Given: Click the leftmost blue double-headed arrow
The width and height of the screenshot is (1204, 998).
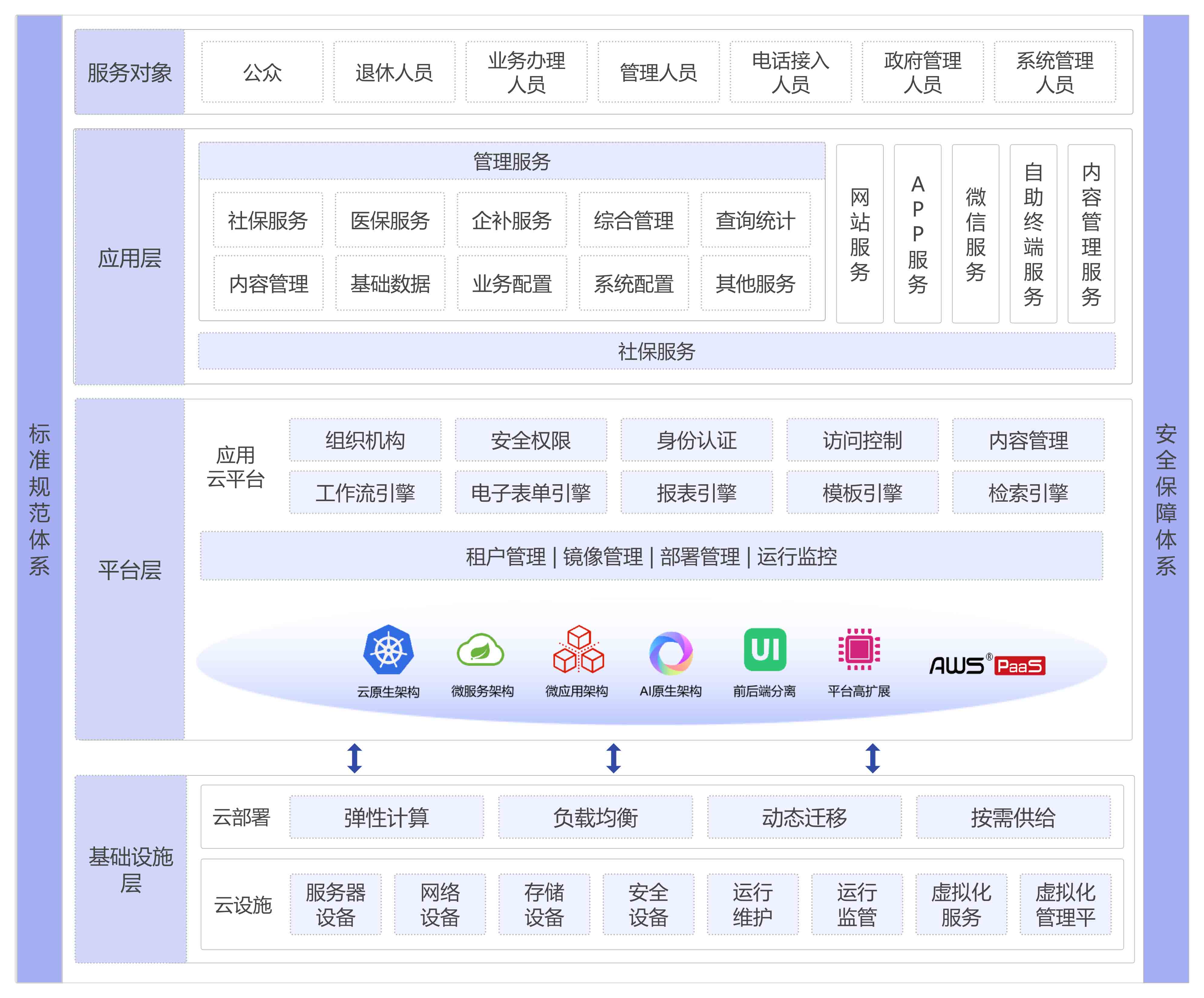Looking at the screenshot, I should click(355, 758).
